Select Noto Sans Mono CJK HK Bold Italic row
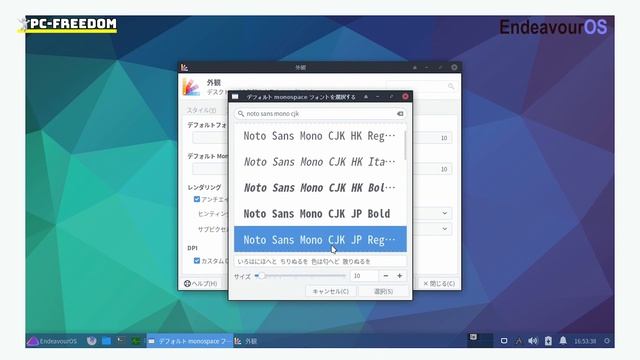This screenshot has width=640, height=360. [x=320, y=188]
